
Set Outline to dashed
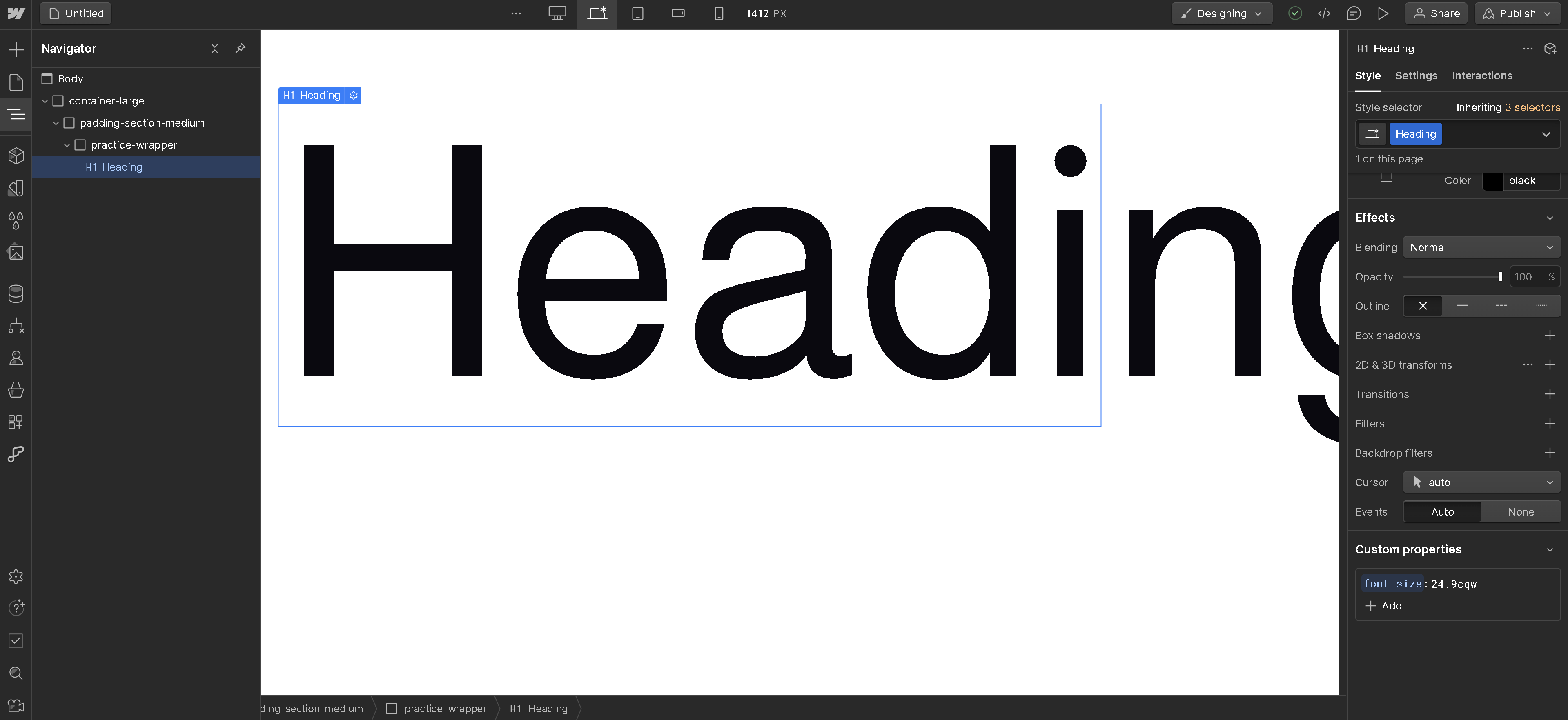point(1501,306)
